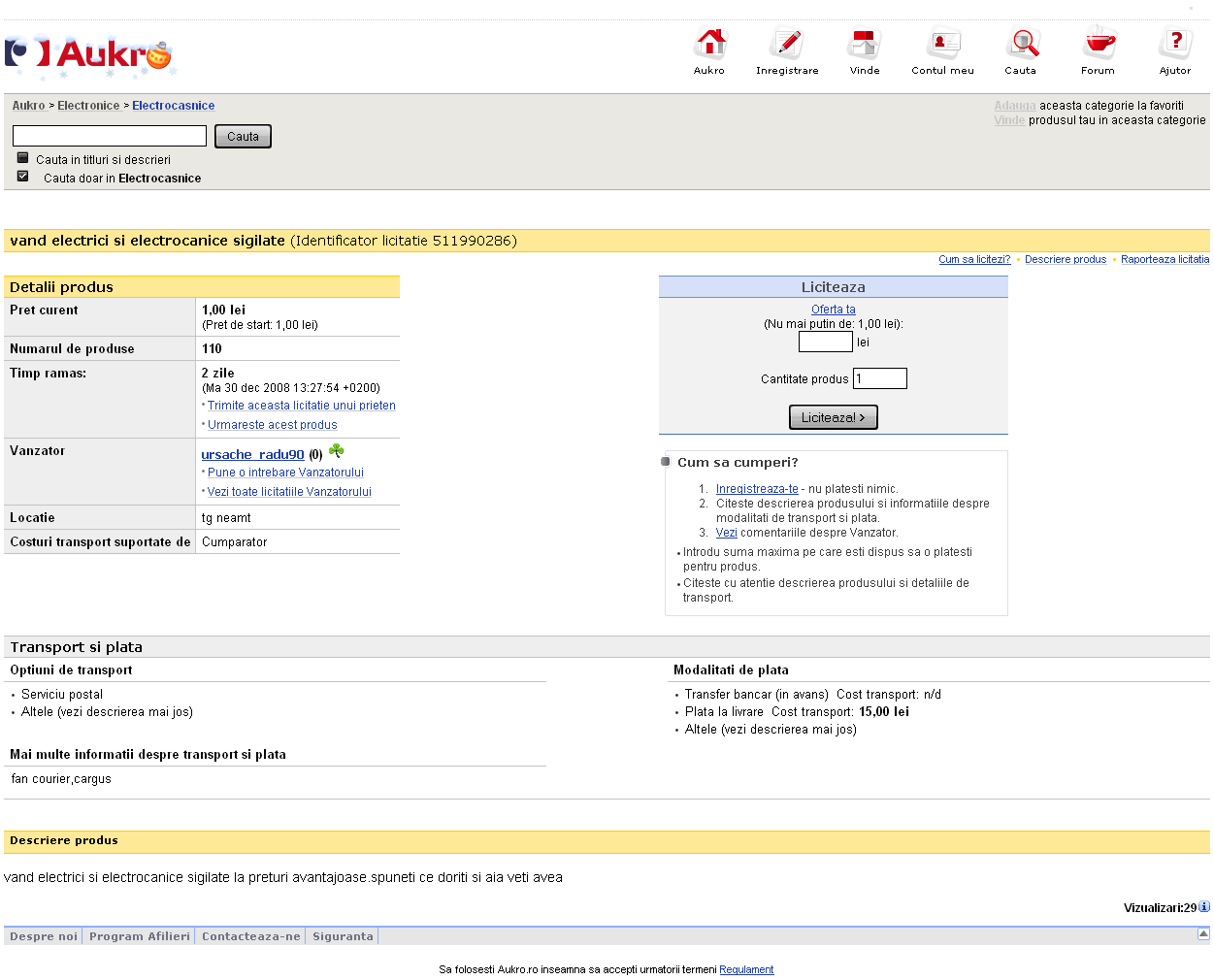
Task: Open Contul meu account icon
Action: point(942,45)
